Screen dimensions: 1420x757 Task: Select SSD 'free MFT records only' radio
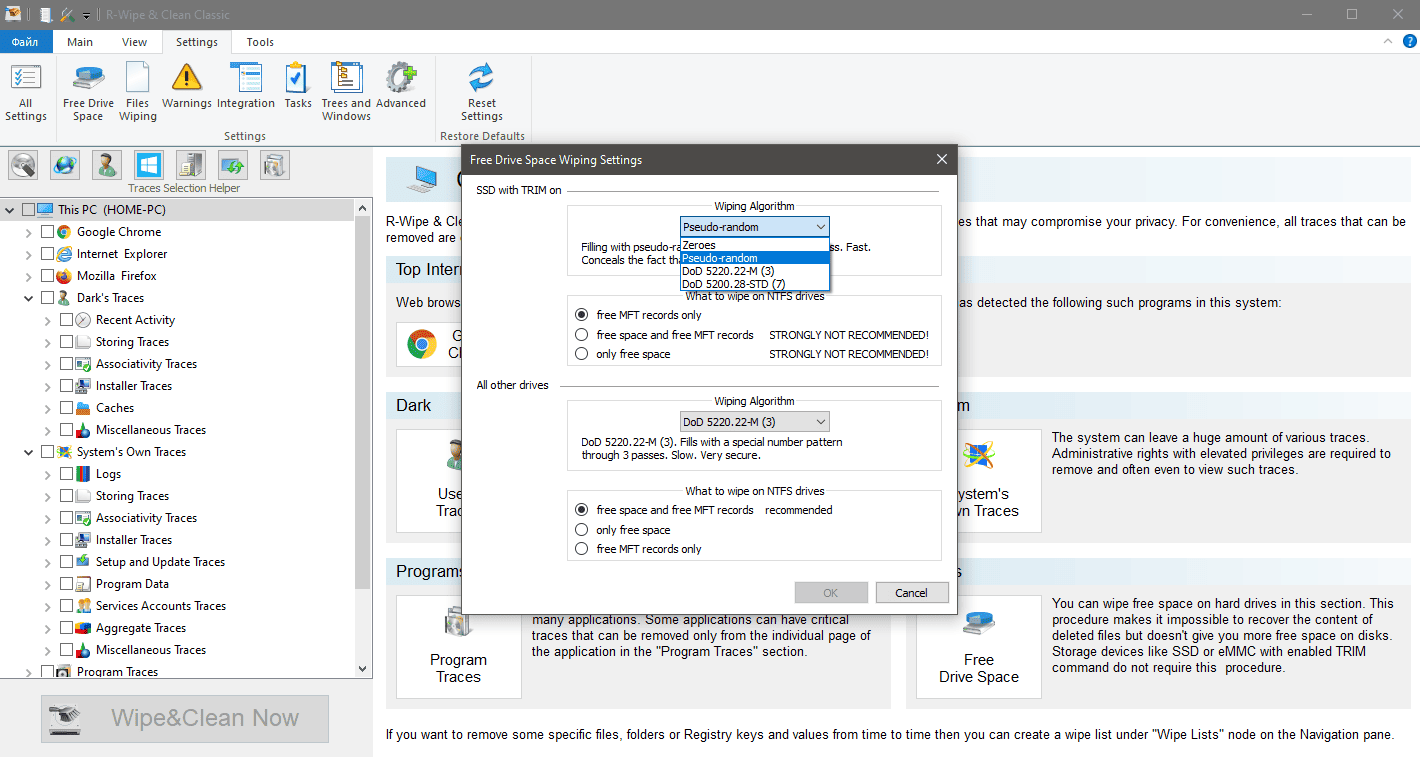tap(582, 315)
